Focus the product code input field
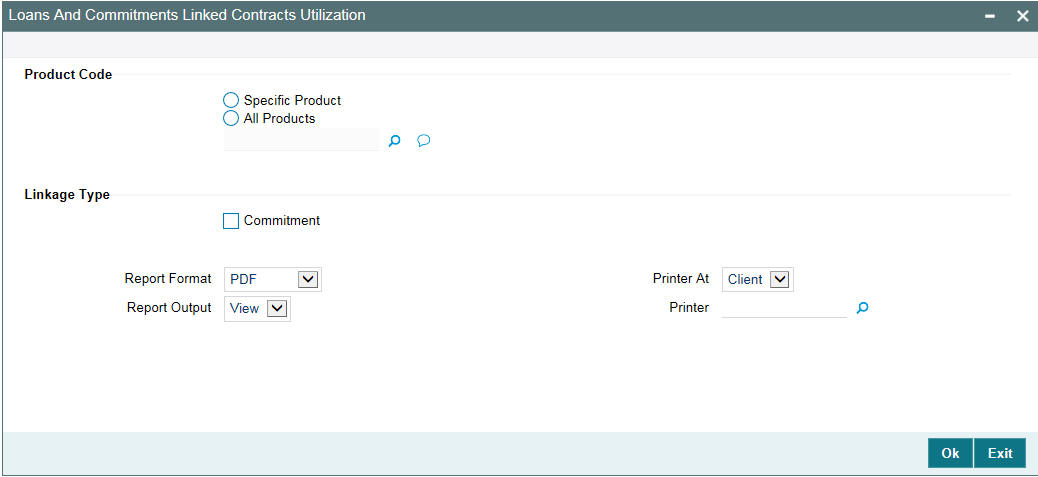This screenshot has height=477, width=1038. (x=301, y=140)
